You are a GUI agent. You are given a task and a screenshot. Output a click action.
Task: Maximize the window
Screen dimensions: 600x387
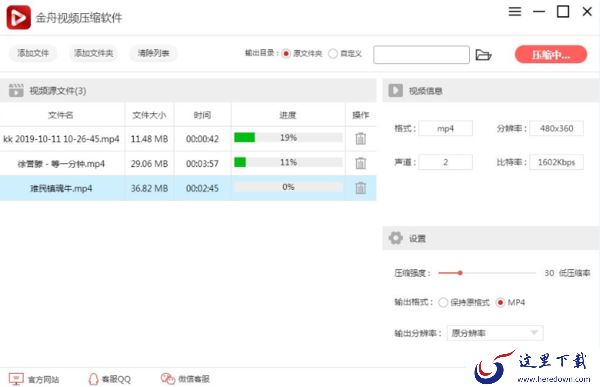click(x=562, y=11)
